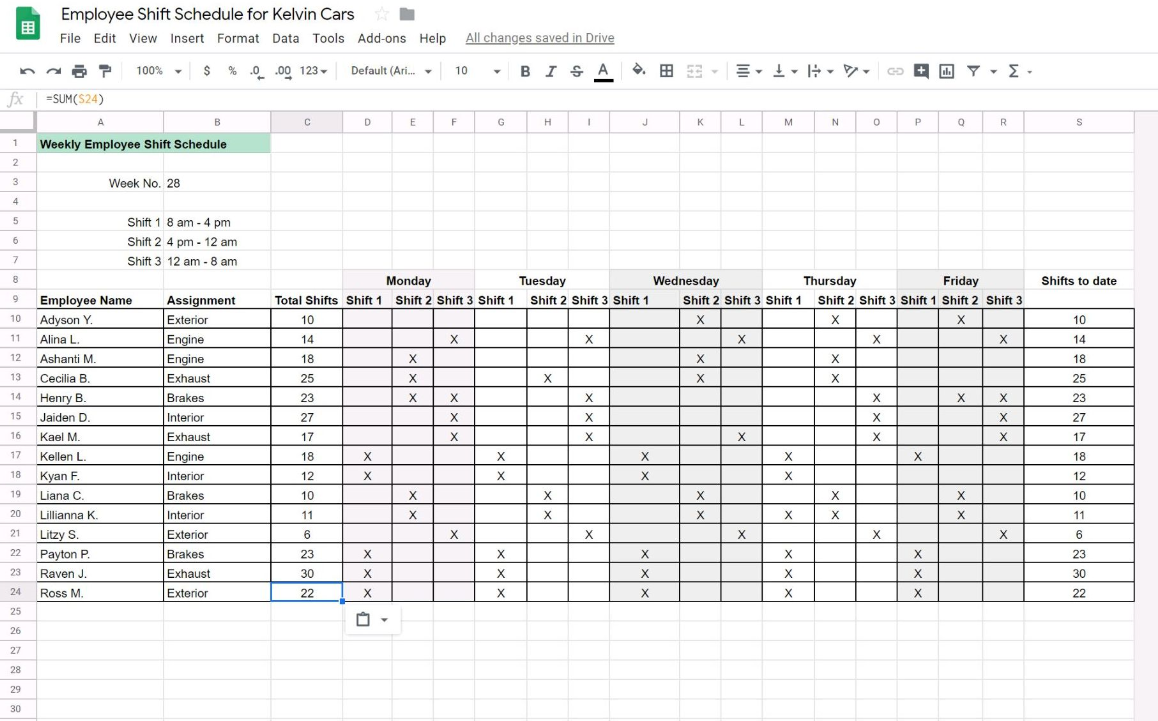Select column S header
This screenshot has height=721, width=1158.
(1079, 122)
